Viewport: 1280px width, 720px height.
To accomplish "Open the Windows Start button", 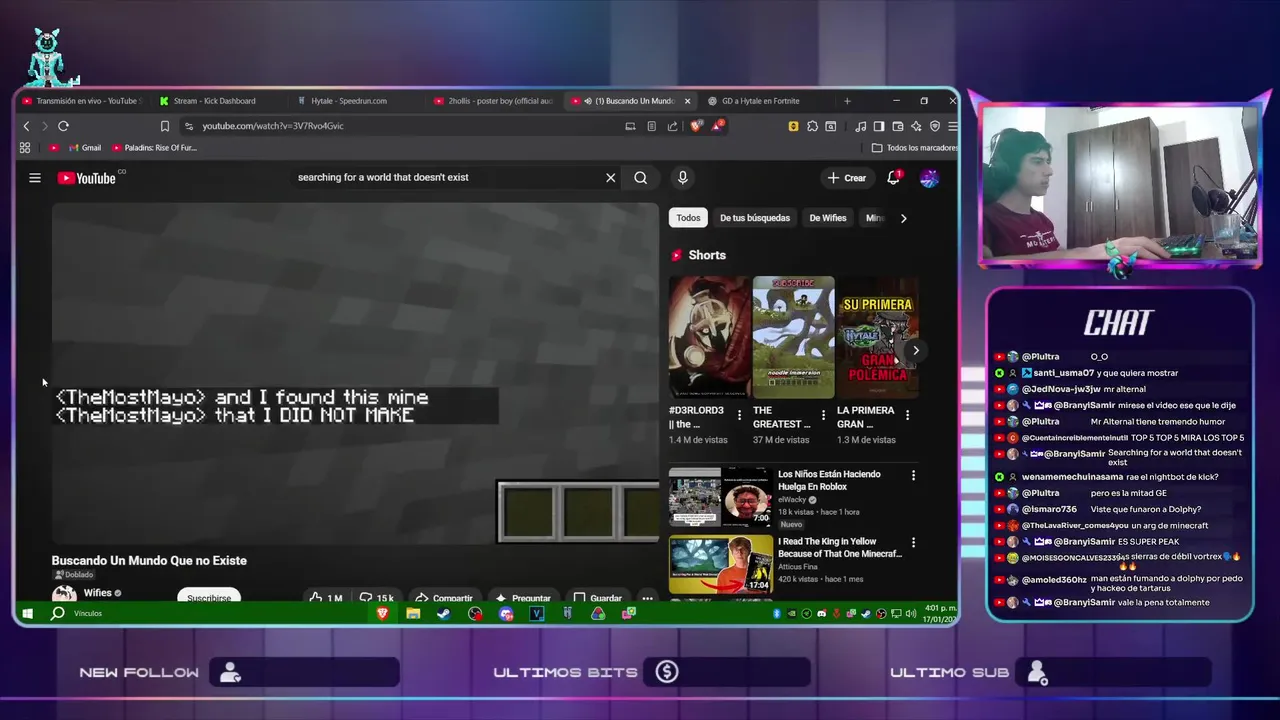I will click(28, 613).
